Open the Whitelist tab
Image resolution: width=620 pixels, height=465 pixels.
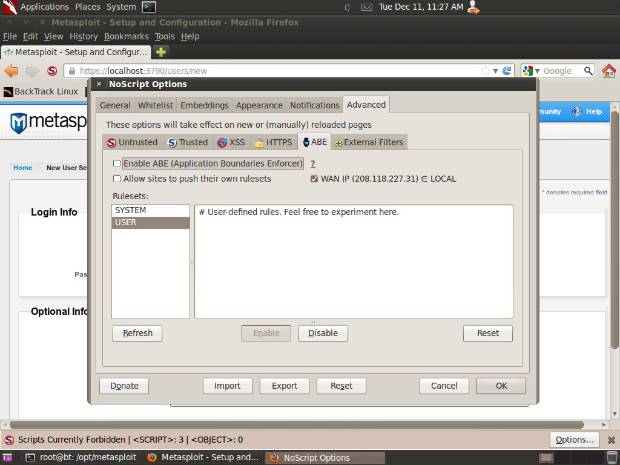[x=155, y=105]
